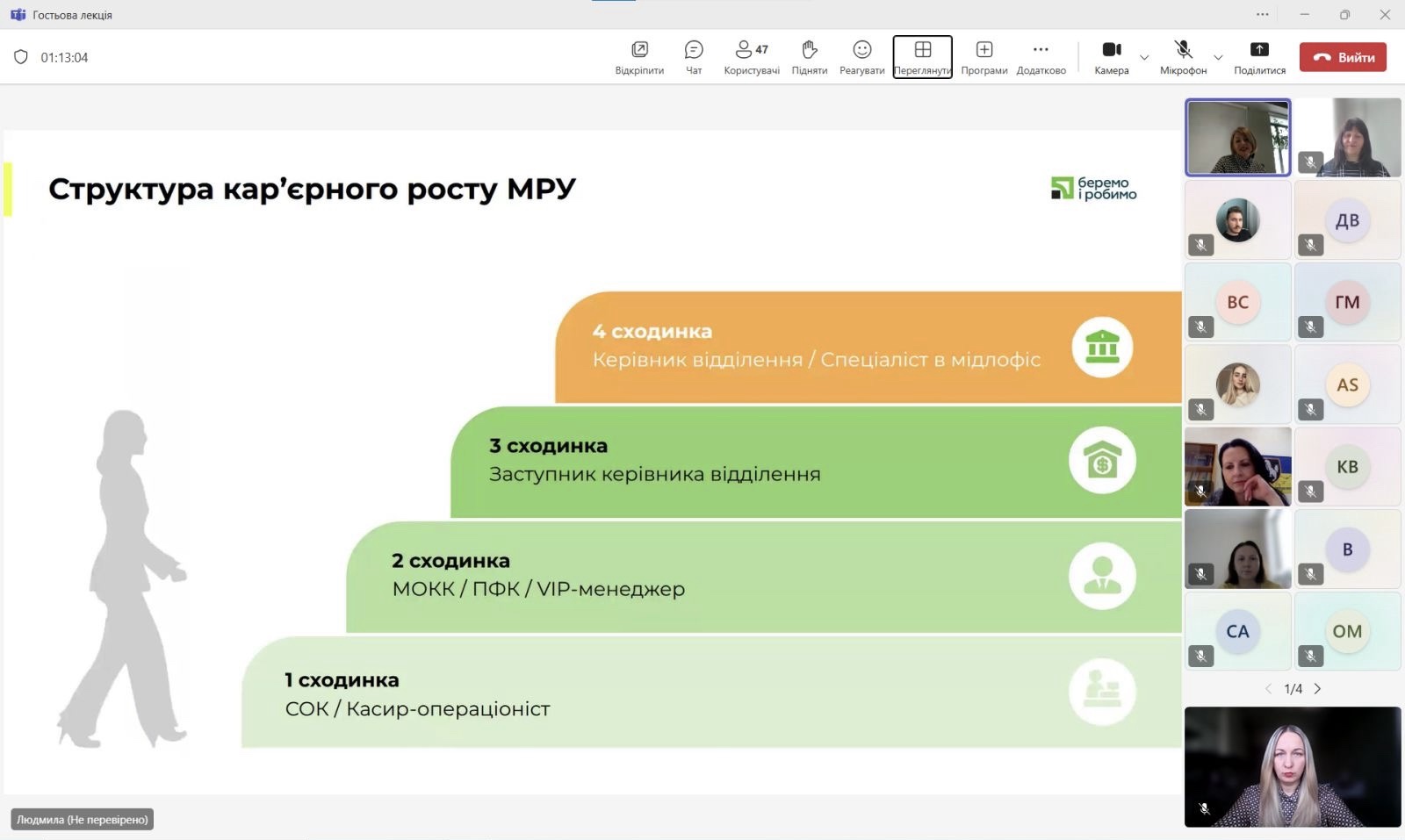
Task: Open the Переглянути view menu
Action: 922,57
